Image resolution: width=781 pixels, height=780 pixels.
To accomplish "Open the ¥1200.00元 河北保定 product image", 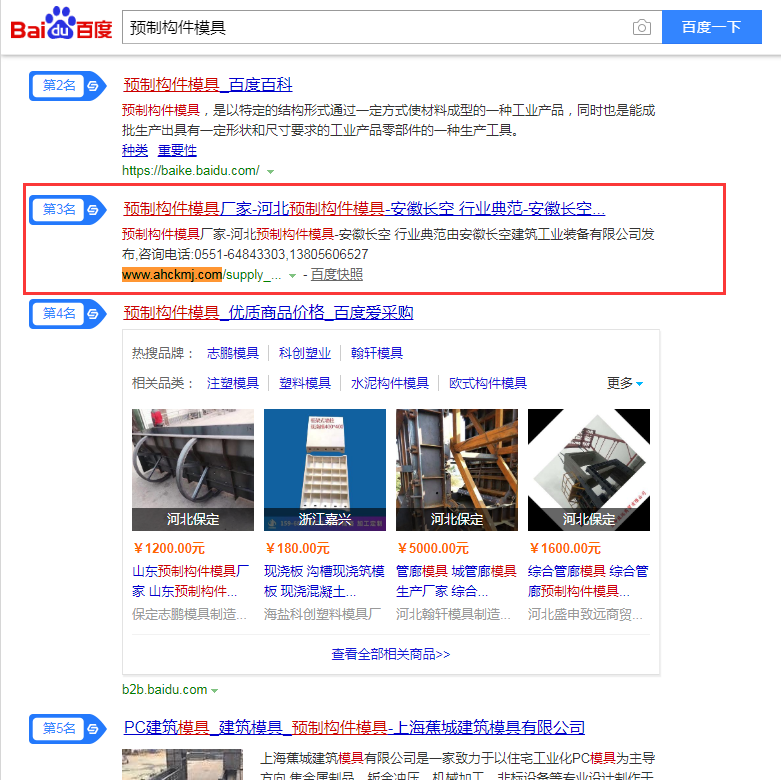I will click(x=193, y=470).
